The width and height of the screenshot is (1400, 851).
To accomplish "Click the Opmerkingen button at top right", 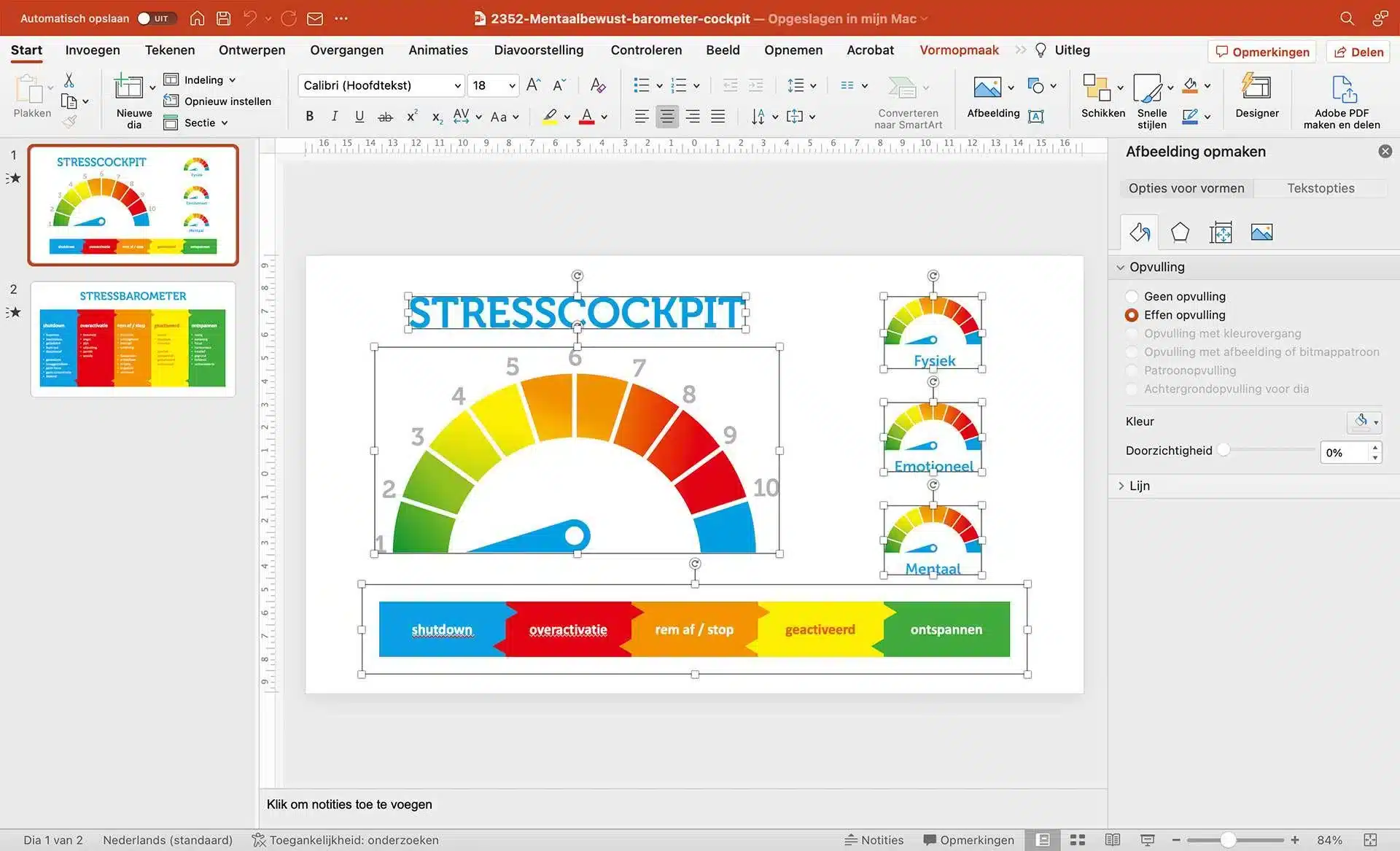I will [1262, 52].
